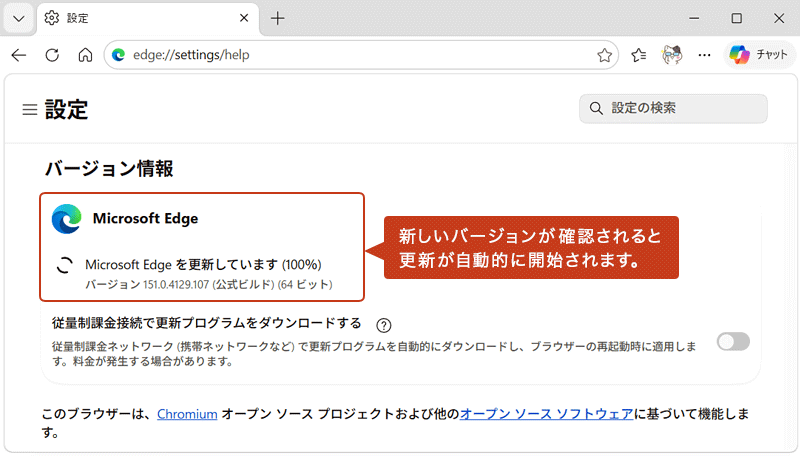
Task: Open the tab actions menu chevron
Action: (x=18, y=19)
